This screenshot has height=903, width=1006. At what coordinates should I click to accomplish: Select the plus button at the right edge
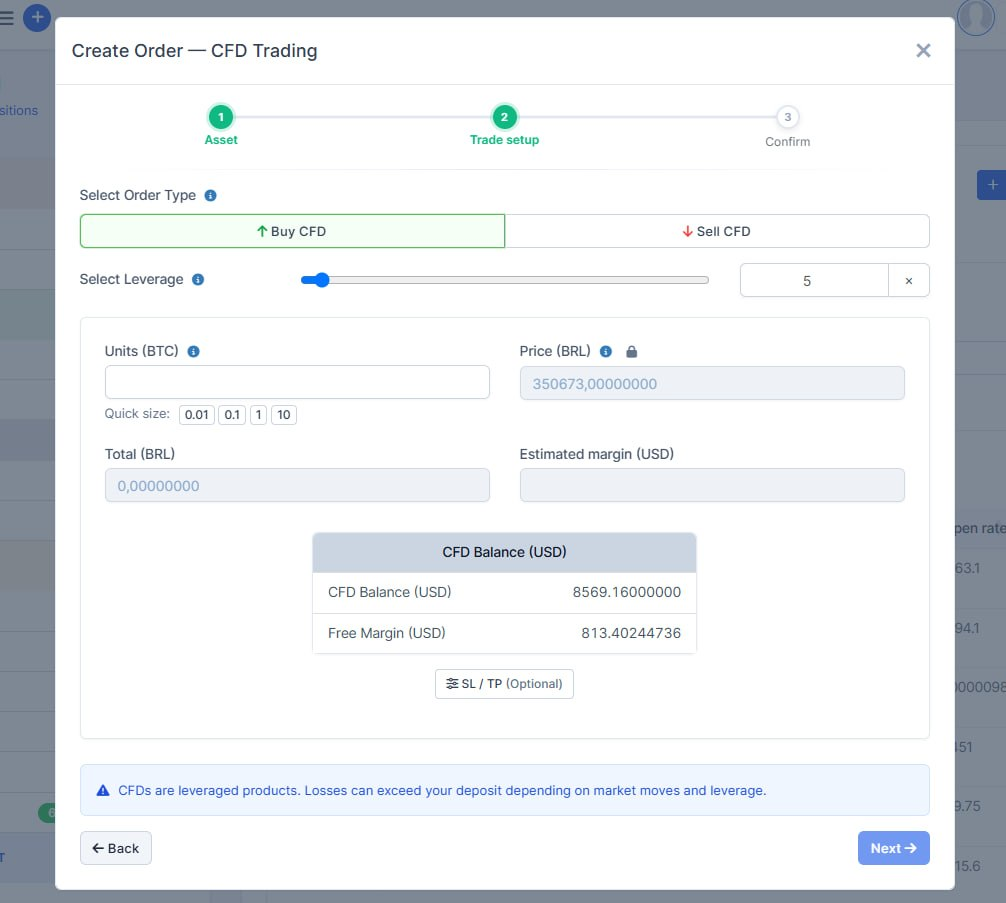point(992,185)
